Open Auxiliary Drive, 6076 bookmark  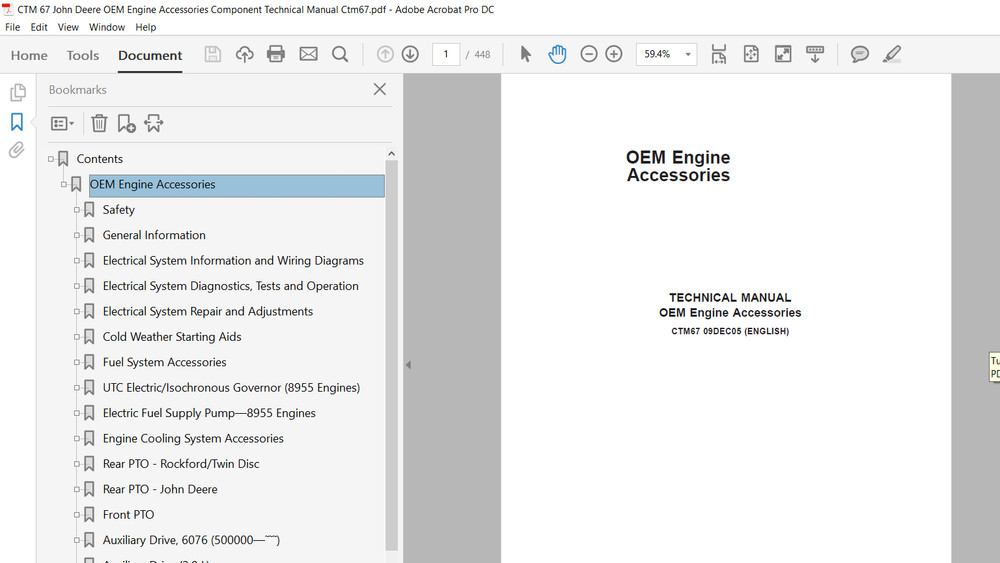click(x=191, y=540)
